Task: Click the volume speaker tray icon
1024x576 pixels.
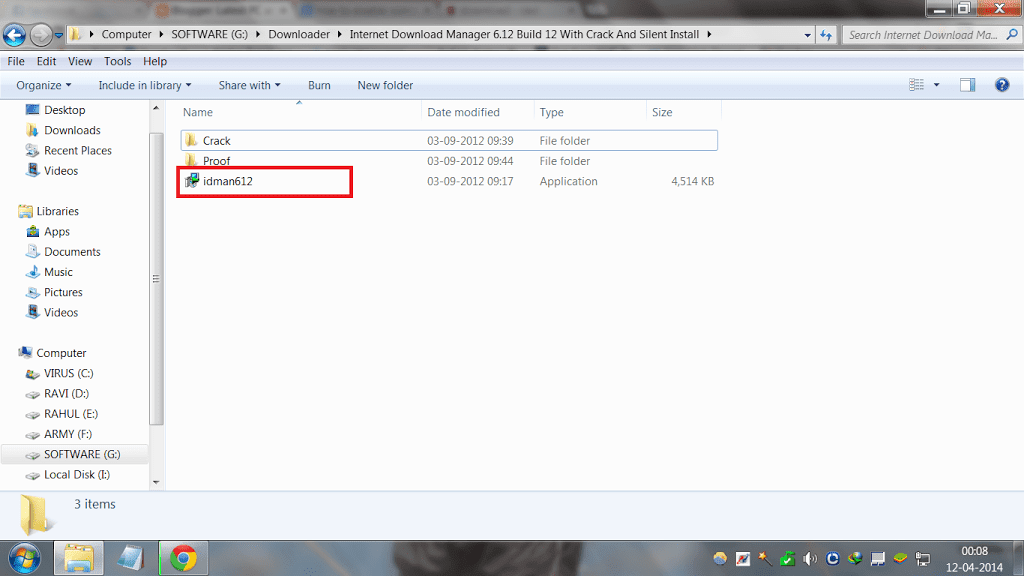Action: click(x=810, y=558)
